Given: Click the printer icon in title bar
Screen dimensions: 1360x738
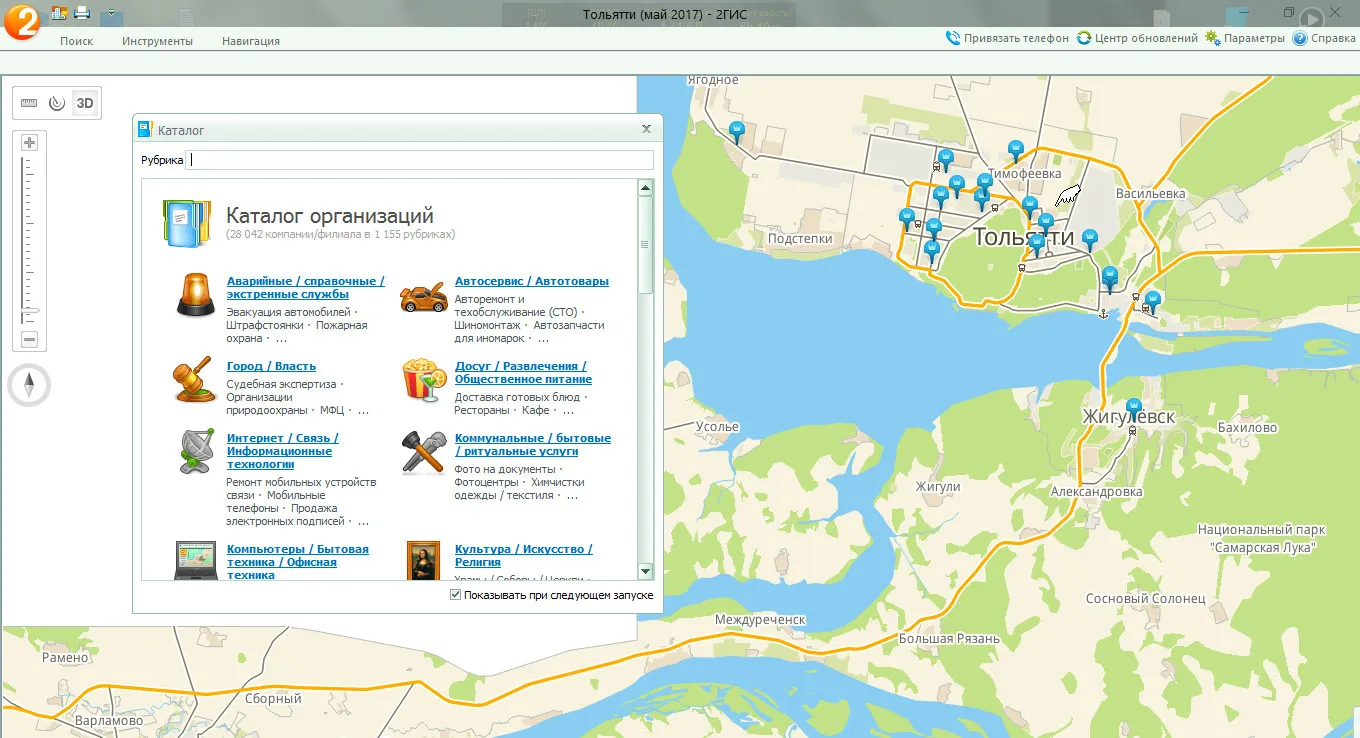Looking at the screenshot, I should pos(82,13).
